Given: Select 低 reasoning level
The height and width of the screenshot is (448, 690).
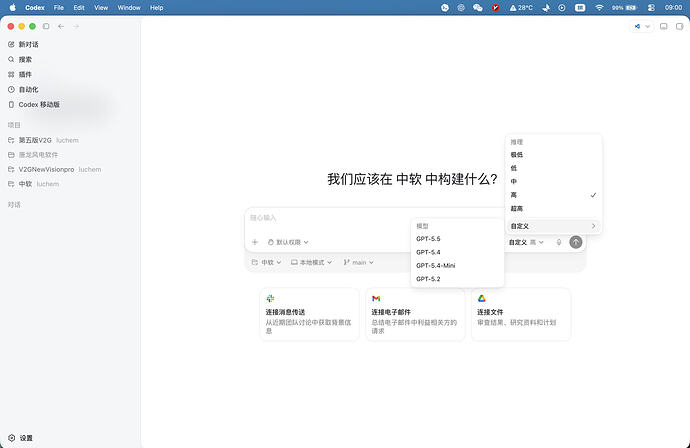Looking at the screenshot, I should click(x=553, y=168).
